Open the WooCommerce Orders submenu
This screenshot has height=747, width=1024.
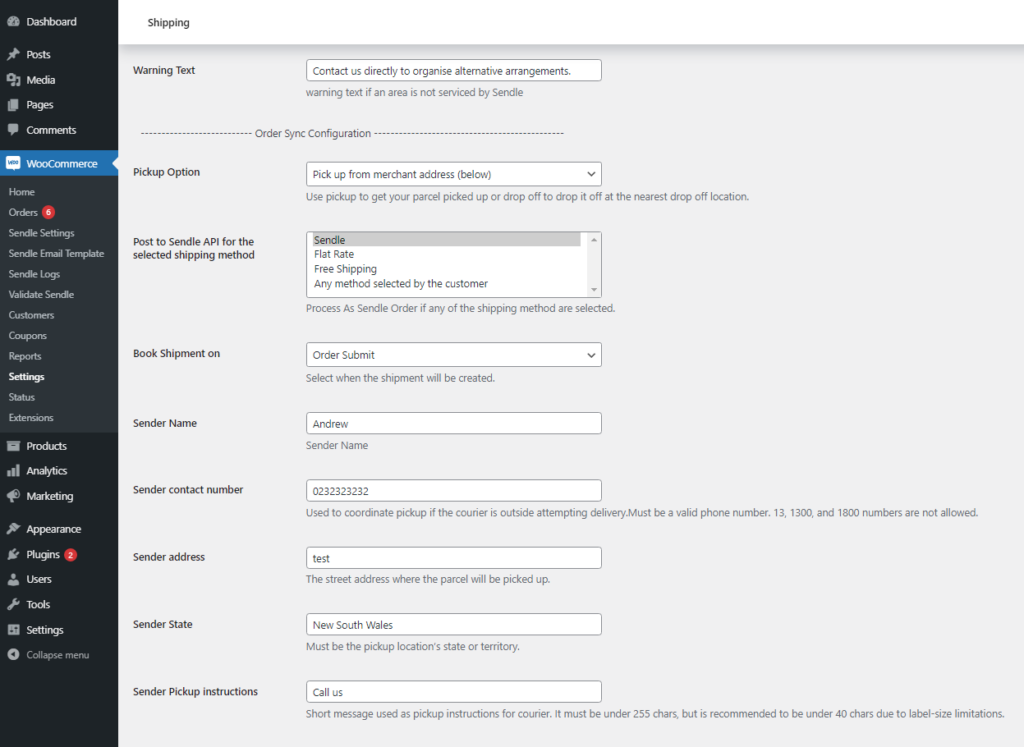(x=23, y=212)
